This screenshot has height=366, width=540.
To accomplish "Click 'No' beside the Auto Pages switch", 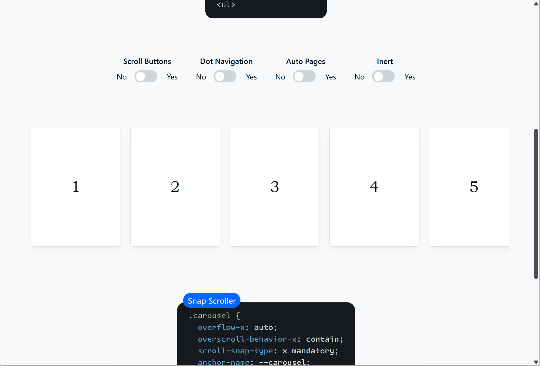I will point(280,77).
